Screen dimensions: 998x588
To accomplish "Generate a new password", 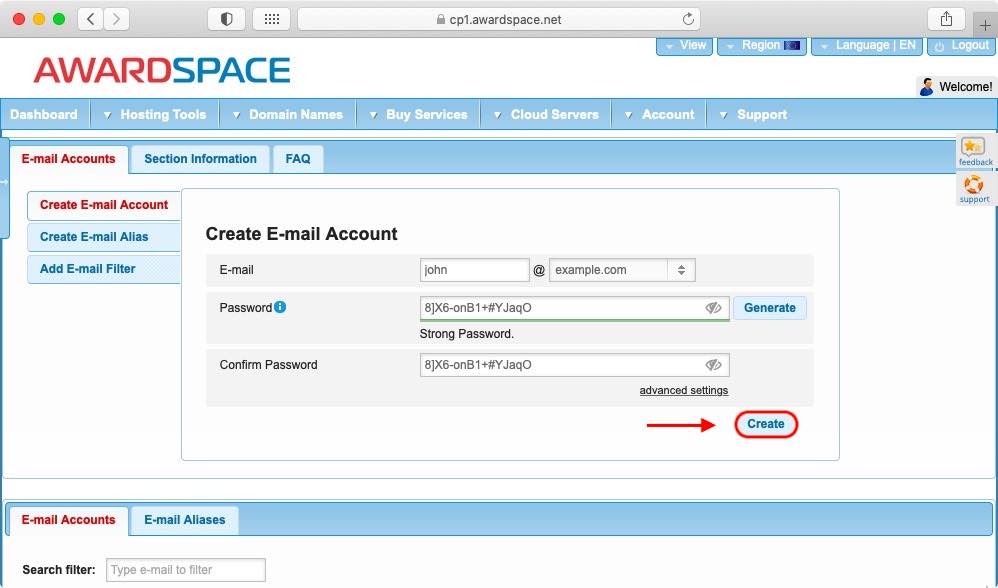I will 770,308.
